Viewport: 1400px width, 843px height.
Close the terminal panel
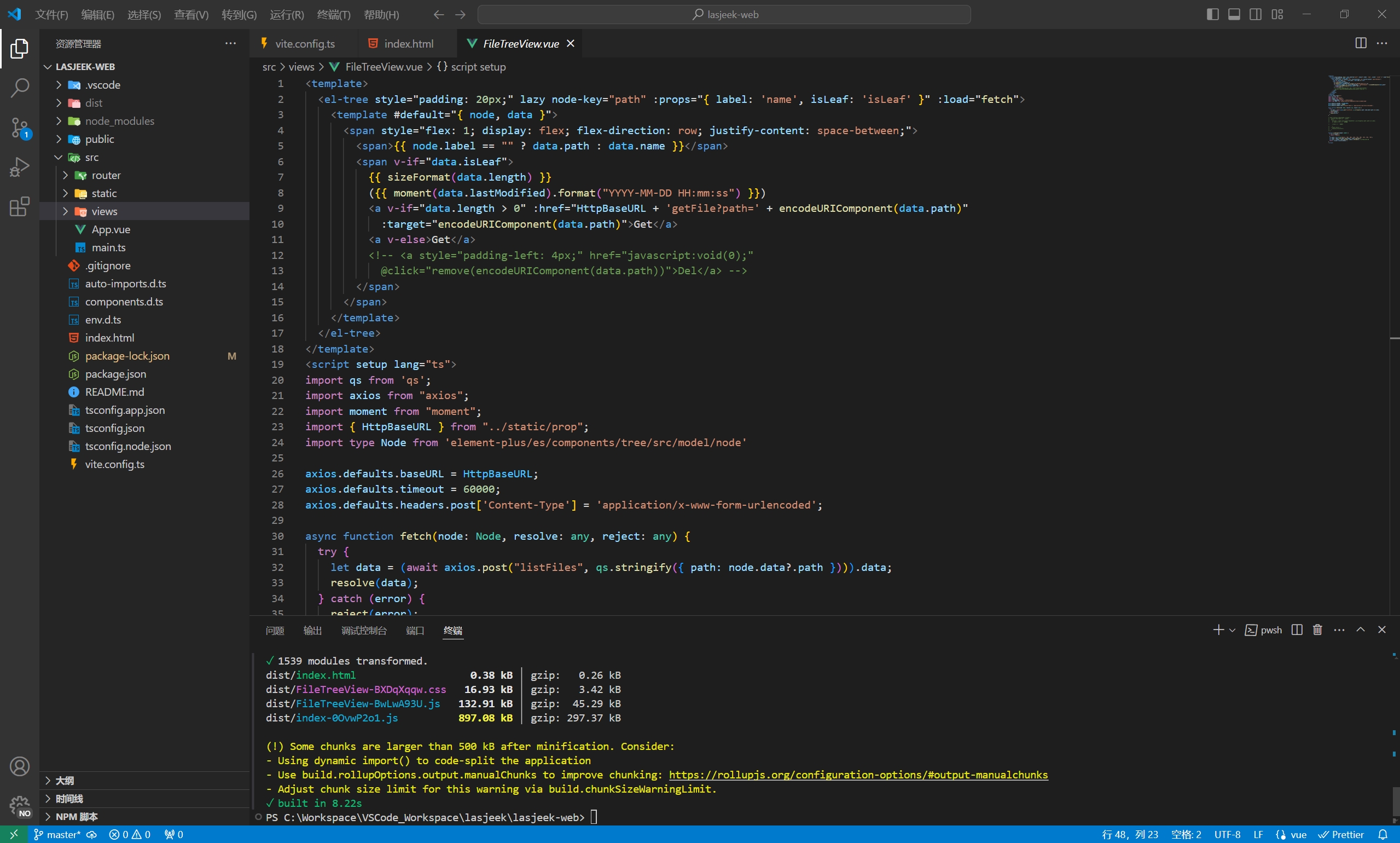[1382, 630]
